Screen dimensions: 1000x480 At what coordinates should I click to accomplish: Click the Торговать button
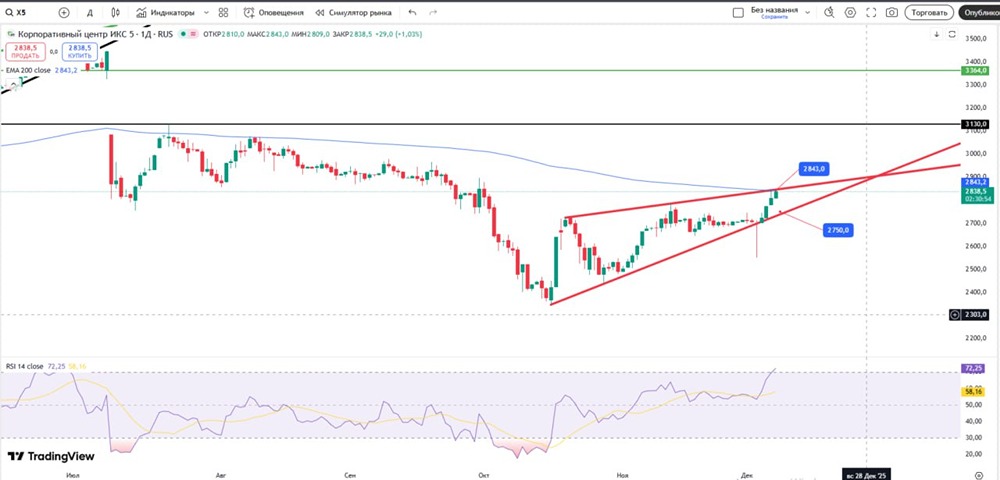click(x=929, y=12)
